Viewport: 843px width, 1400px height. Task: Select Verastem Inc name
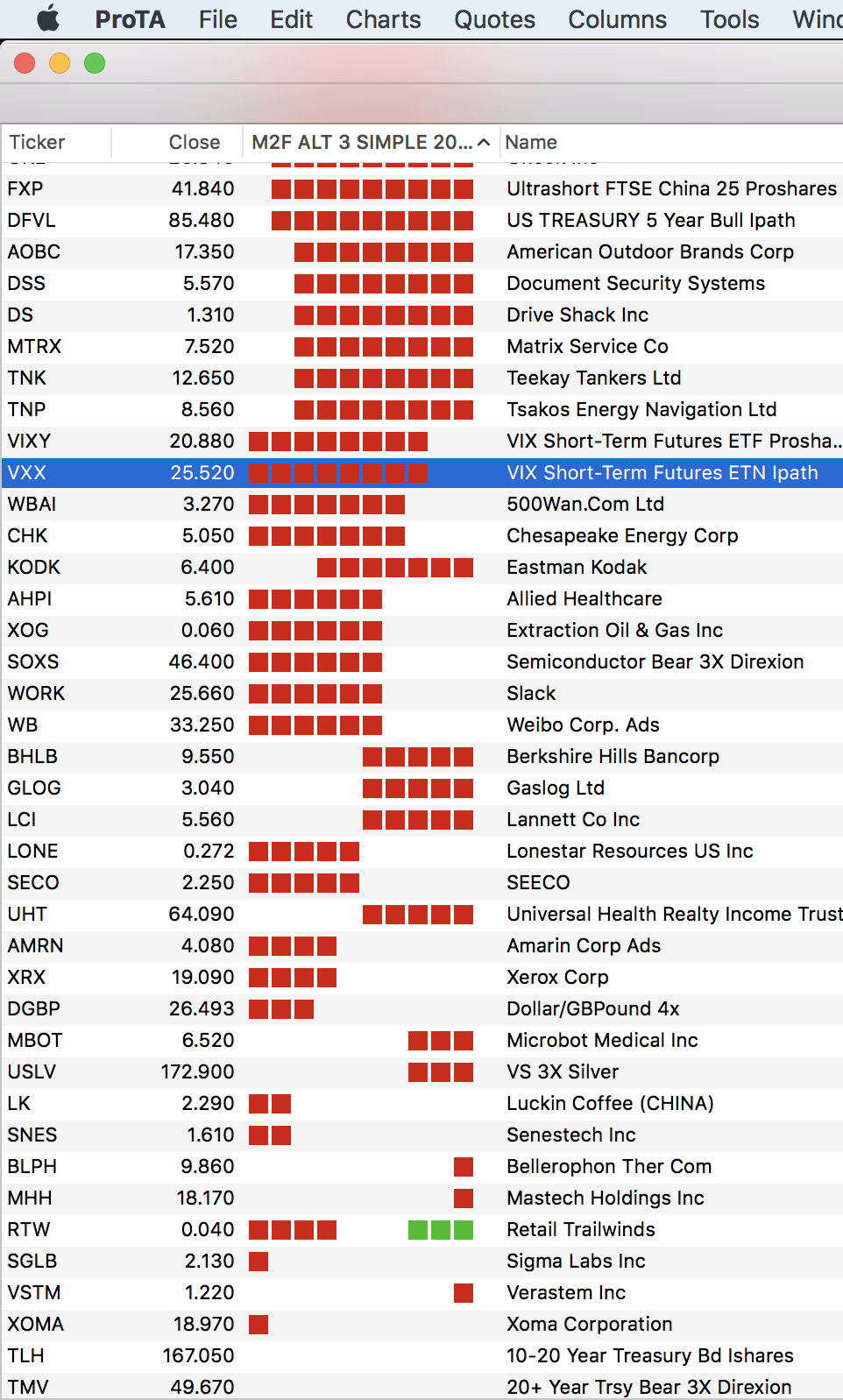pyautogui.click(x=566, y=1292)
